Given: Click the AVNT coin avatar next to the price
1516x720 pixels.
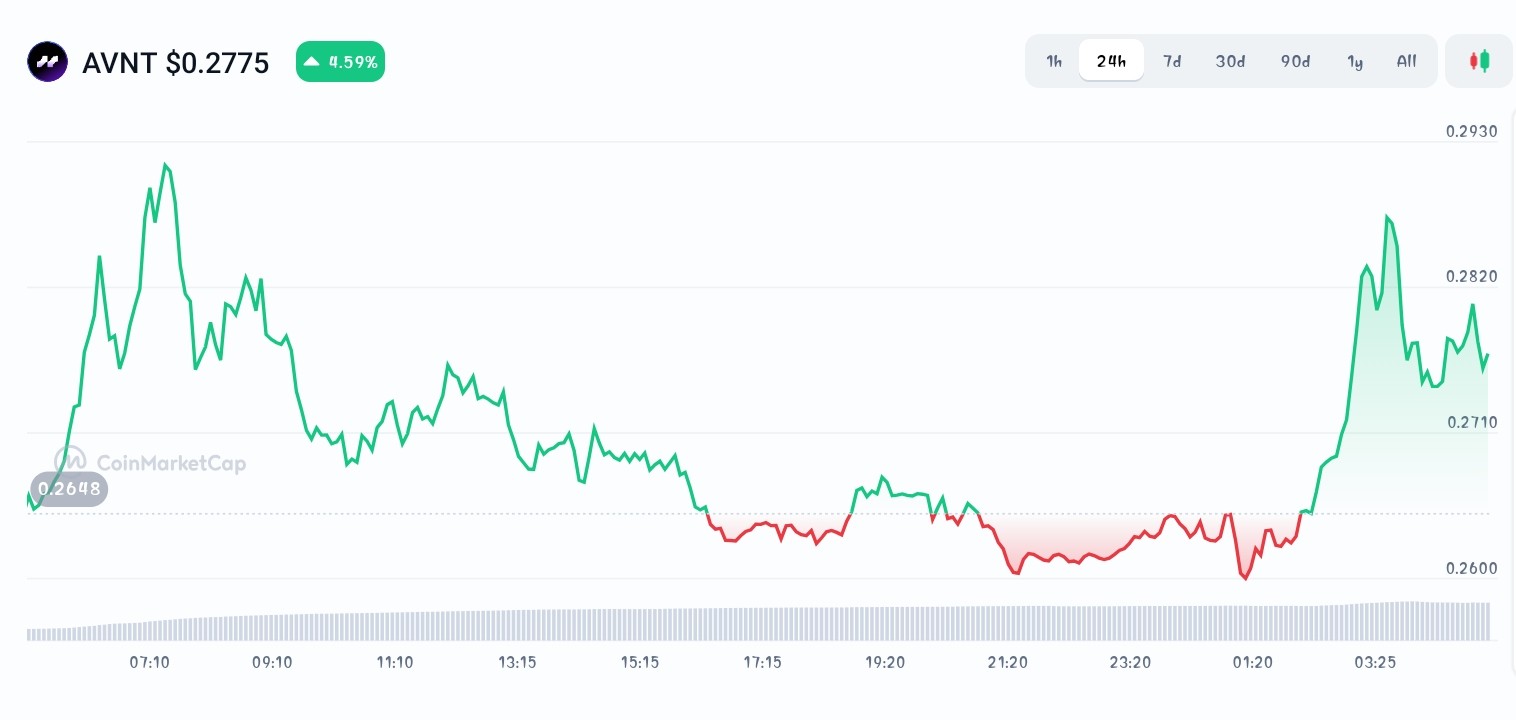Looking at the screenshot, I should click(x=47, y=61).
